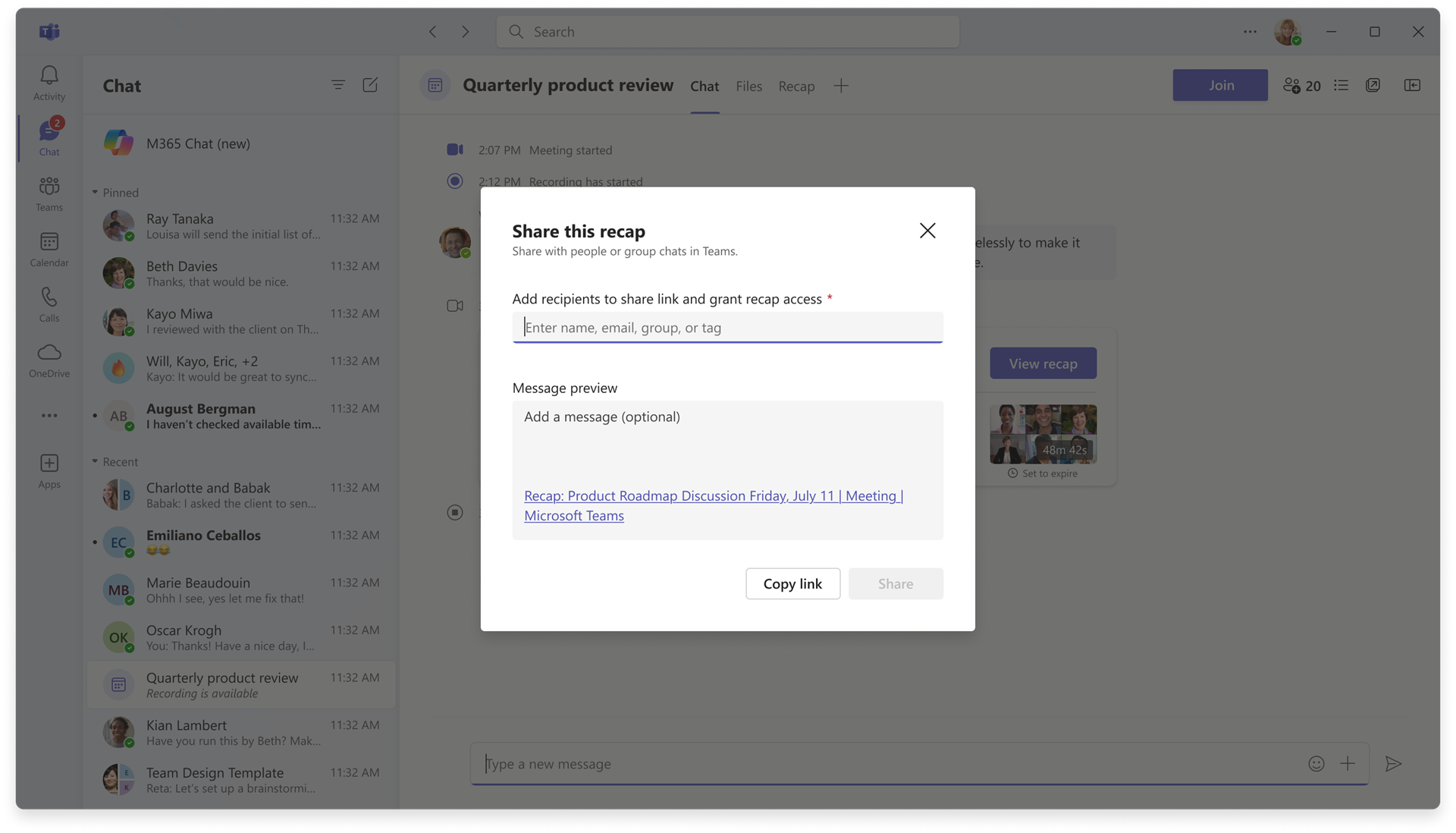Send the typed message

click(1395, 764)
